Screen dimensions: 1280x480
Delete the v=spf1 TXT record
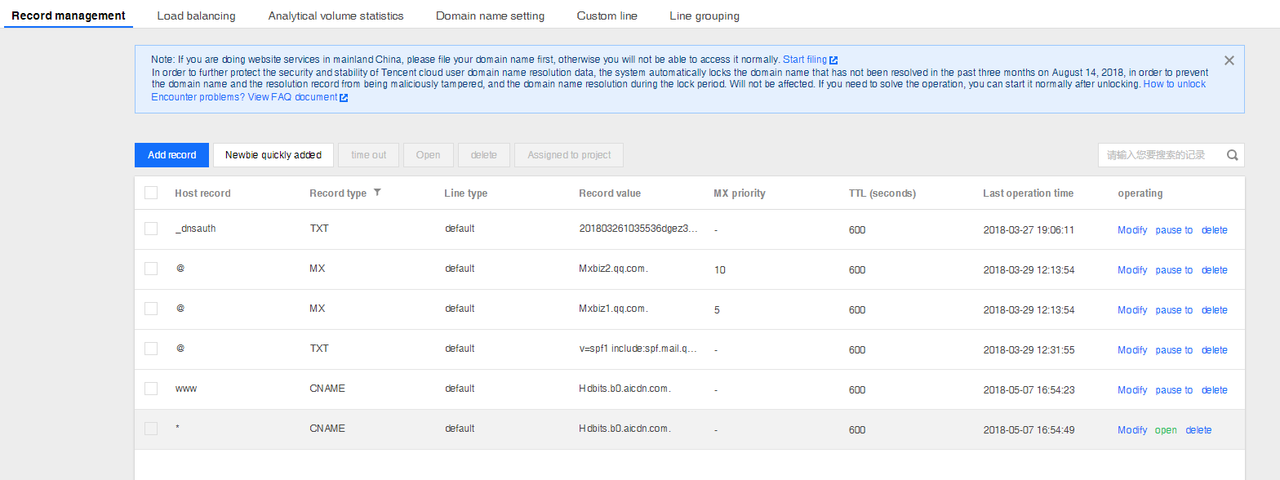click(1214, 350)
